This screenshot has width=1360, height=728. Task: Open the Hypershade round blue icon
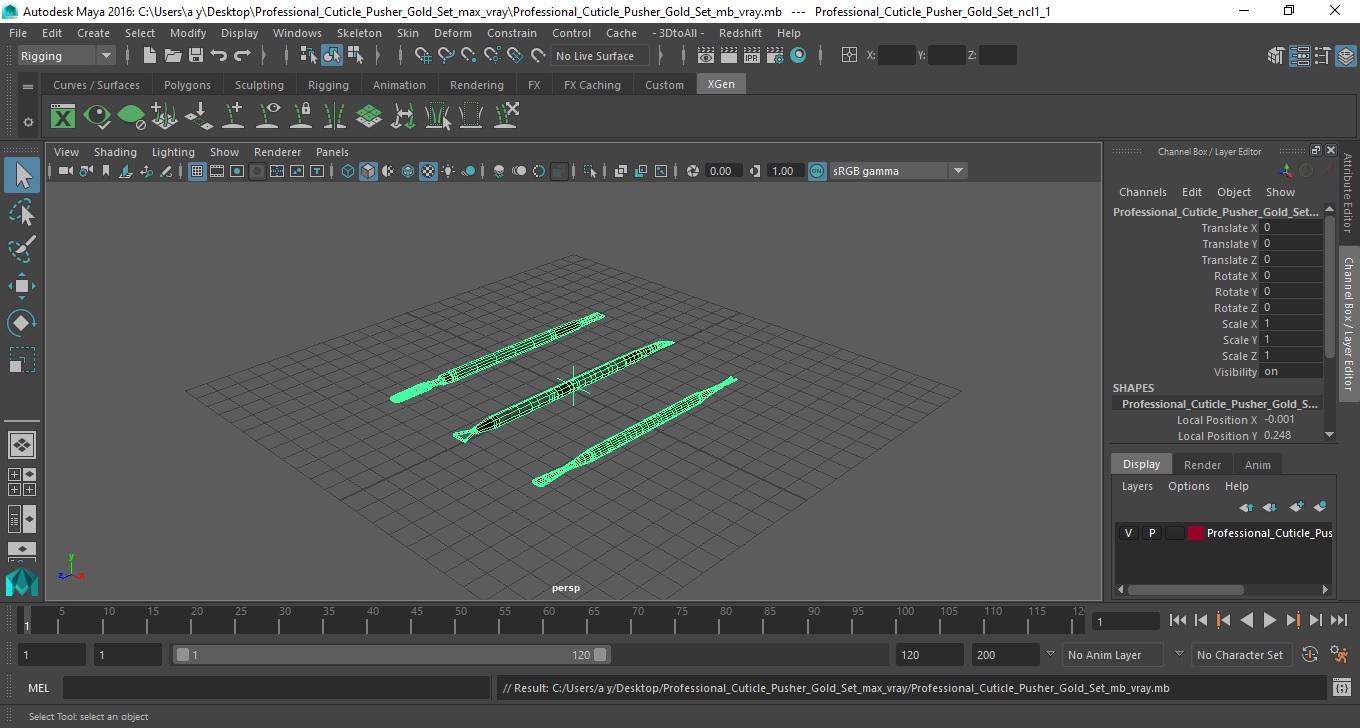[798, 56]
